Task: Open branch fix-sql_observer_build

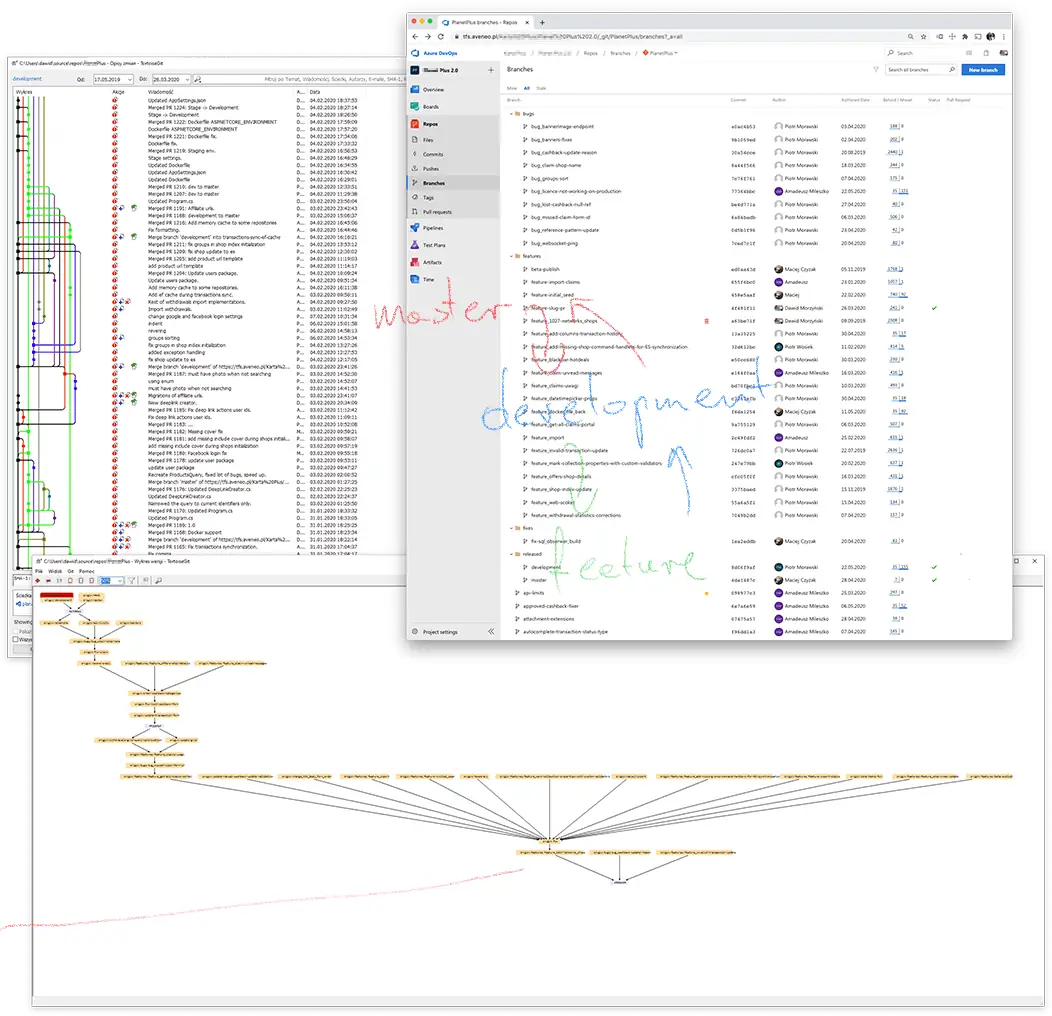Action: (556, 541)
